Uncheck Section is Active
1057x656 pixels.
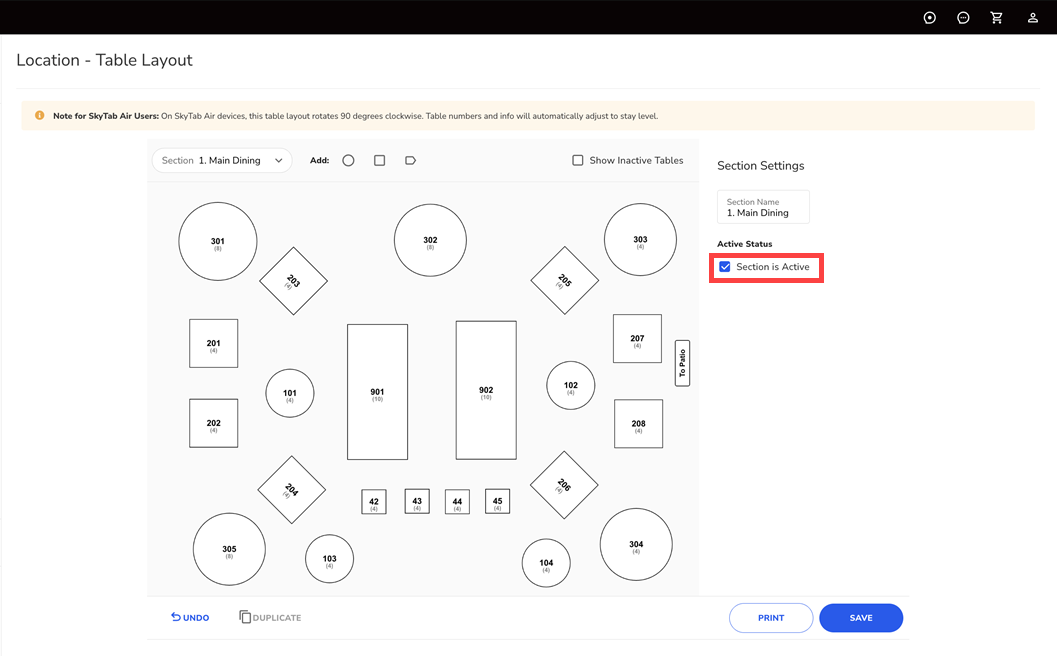point(725,267)
